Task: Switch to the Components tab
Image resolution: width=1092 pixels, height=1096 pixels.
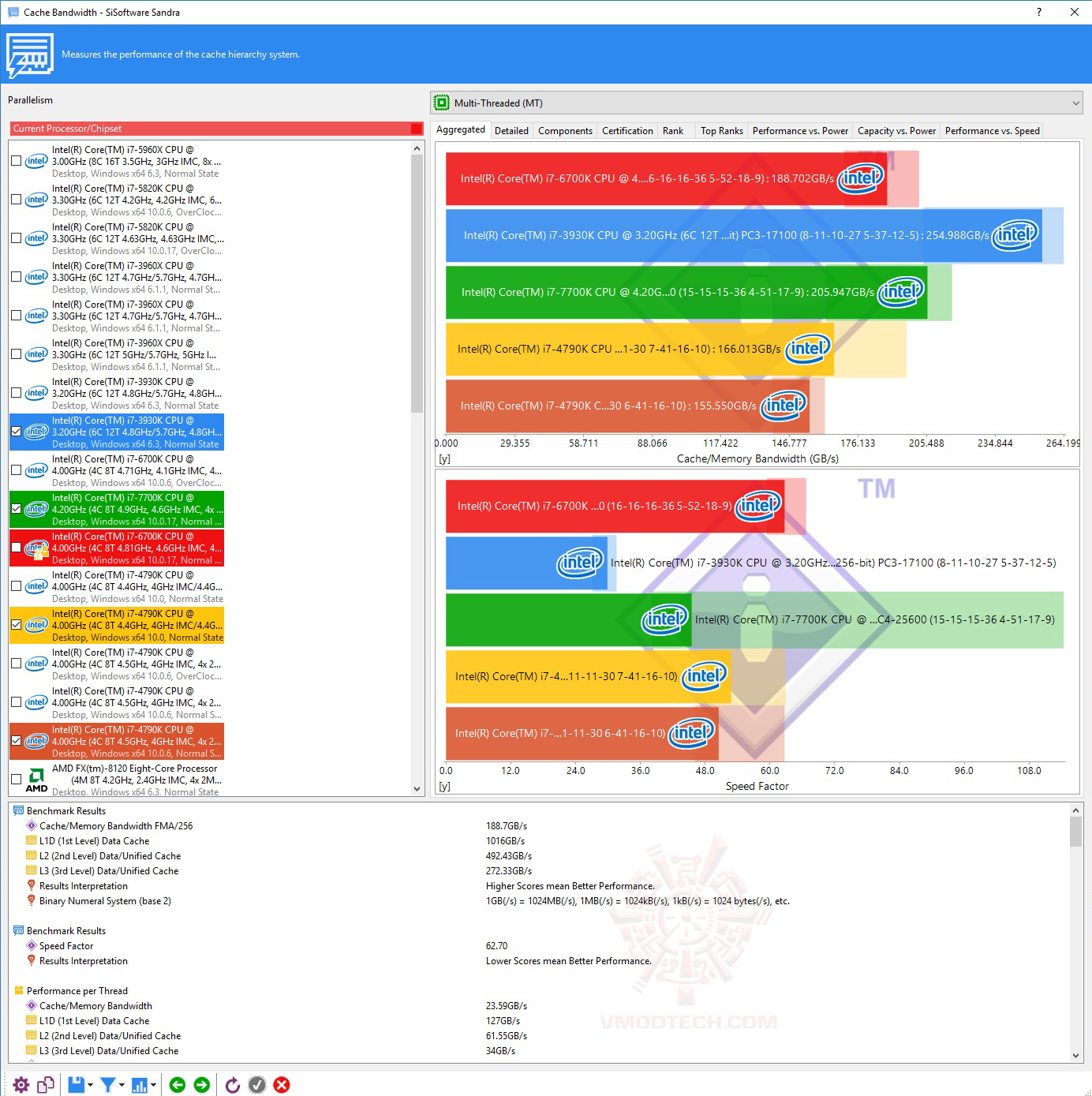Action: pyautogui.click(x=565, y=131)
